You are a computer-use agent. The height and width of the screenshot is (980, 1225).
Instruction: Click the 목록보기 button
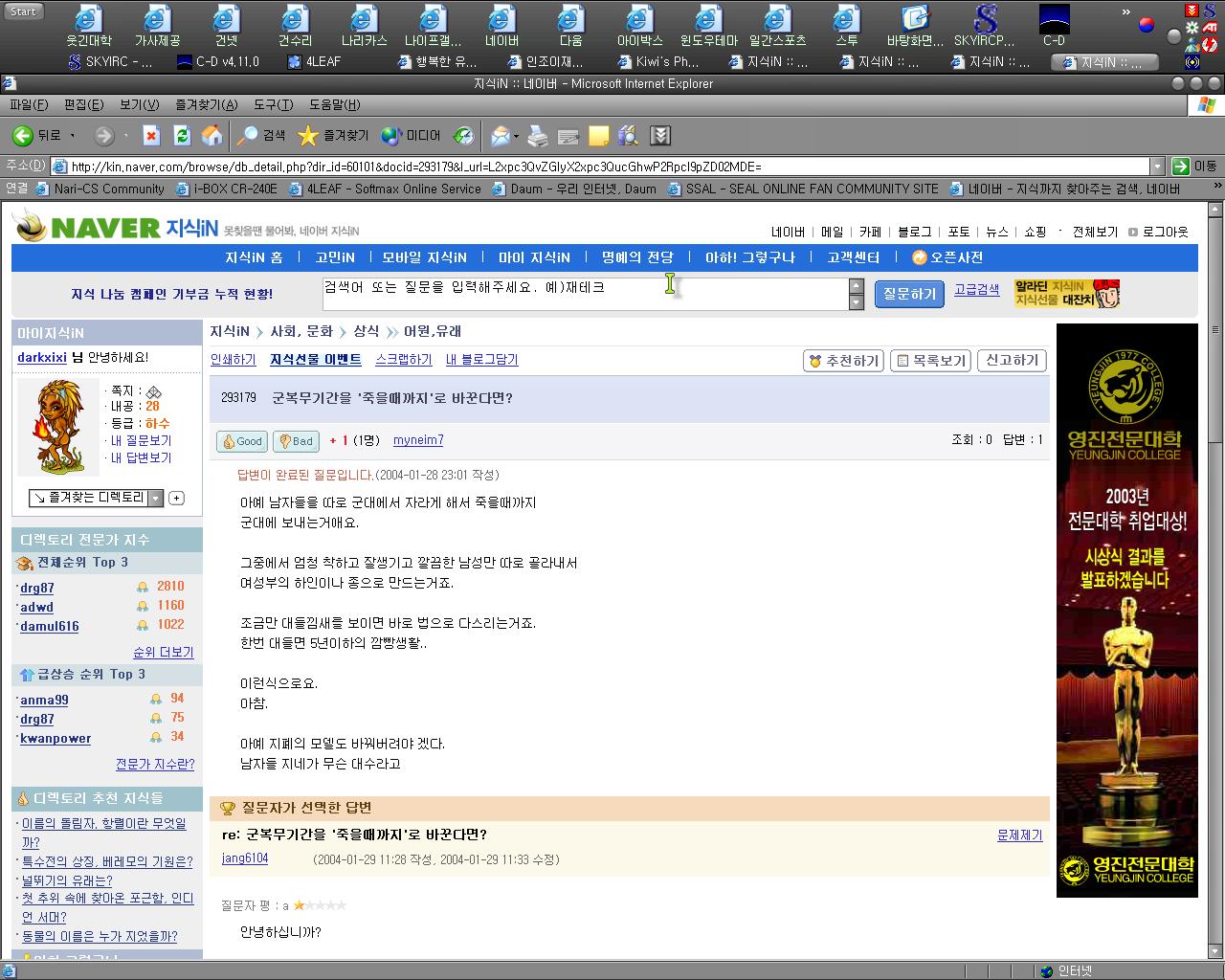[930, 361]
